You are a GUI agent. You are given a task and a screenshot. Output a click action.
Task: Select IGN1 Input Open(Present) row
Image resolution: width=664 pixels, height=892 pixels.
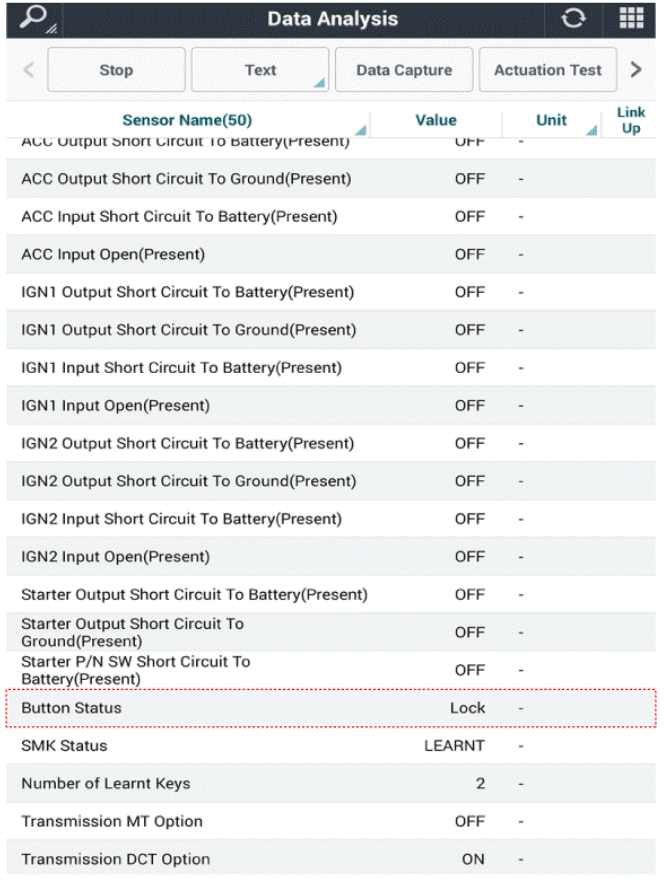pos(331,406)
